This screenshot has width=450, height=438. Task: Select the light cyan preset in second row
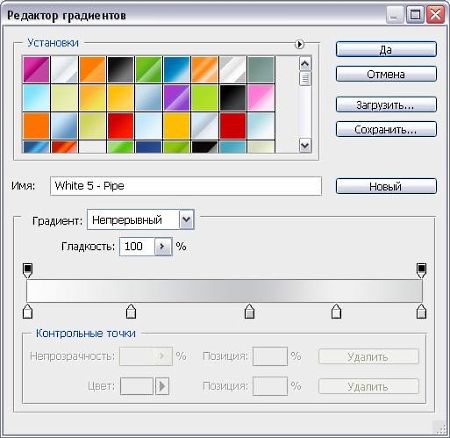pyautogui.click(x=36, y=97)
